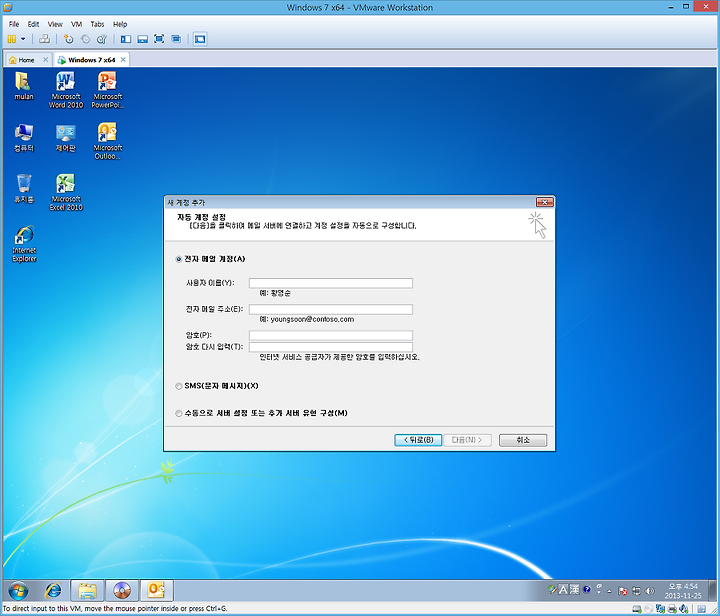Open the power options dropdown arrow in VMware toolbar
The image size is (720, 616).
click(x=23, y=39)
